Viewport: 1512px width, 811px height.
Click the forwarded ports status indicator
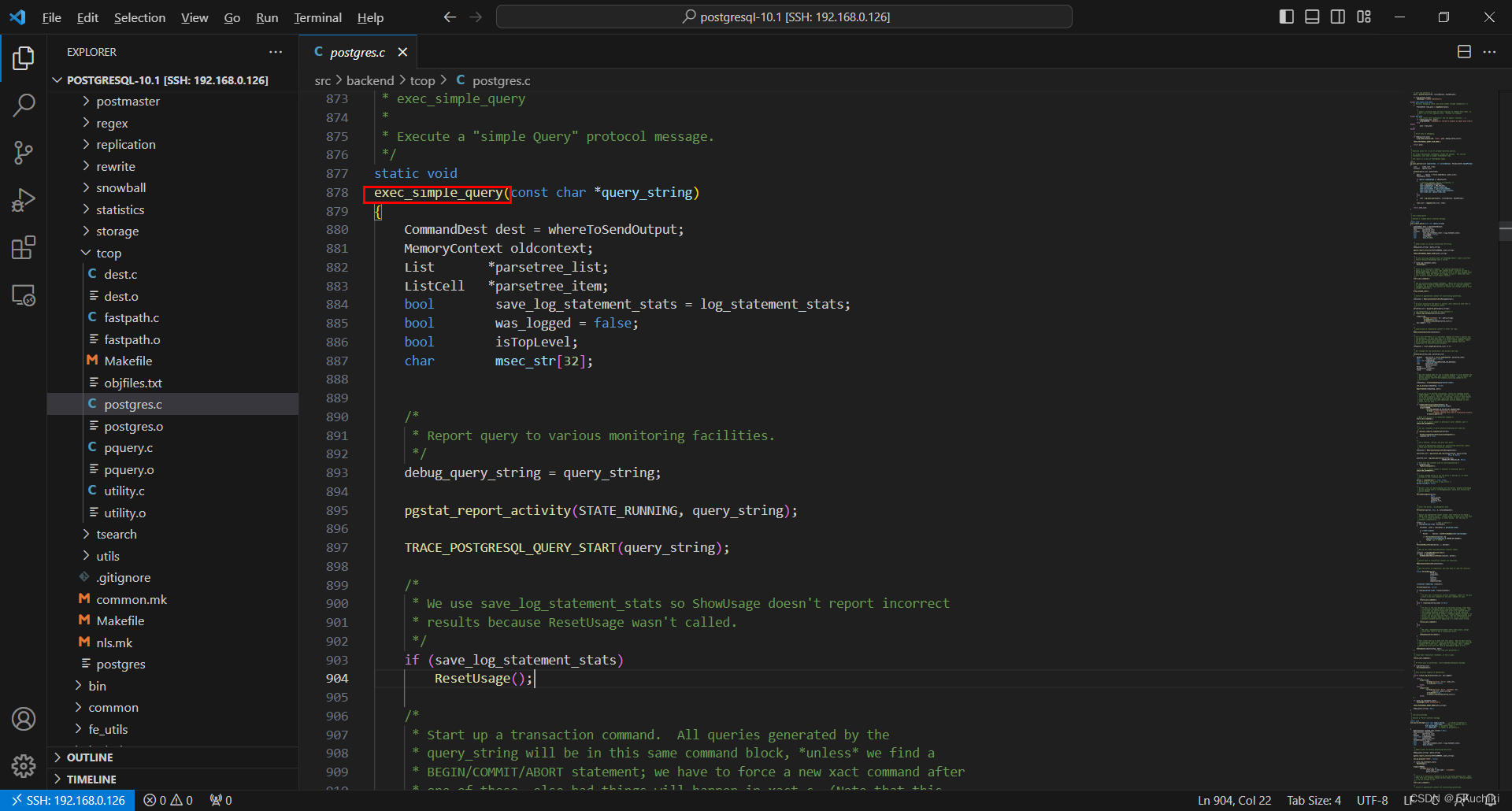[220, 800]
